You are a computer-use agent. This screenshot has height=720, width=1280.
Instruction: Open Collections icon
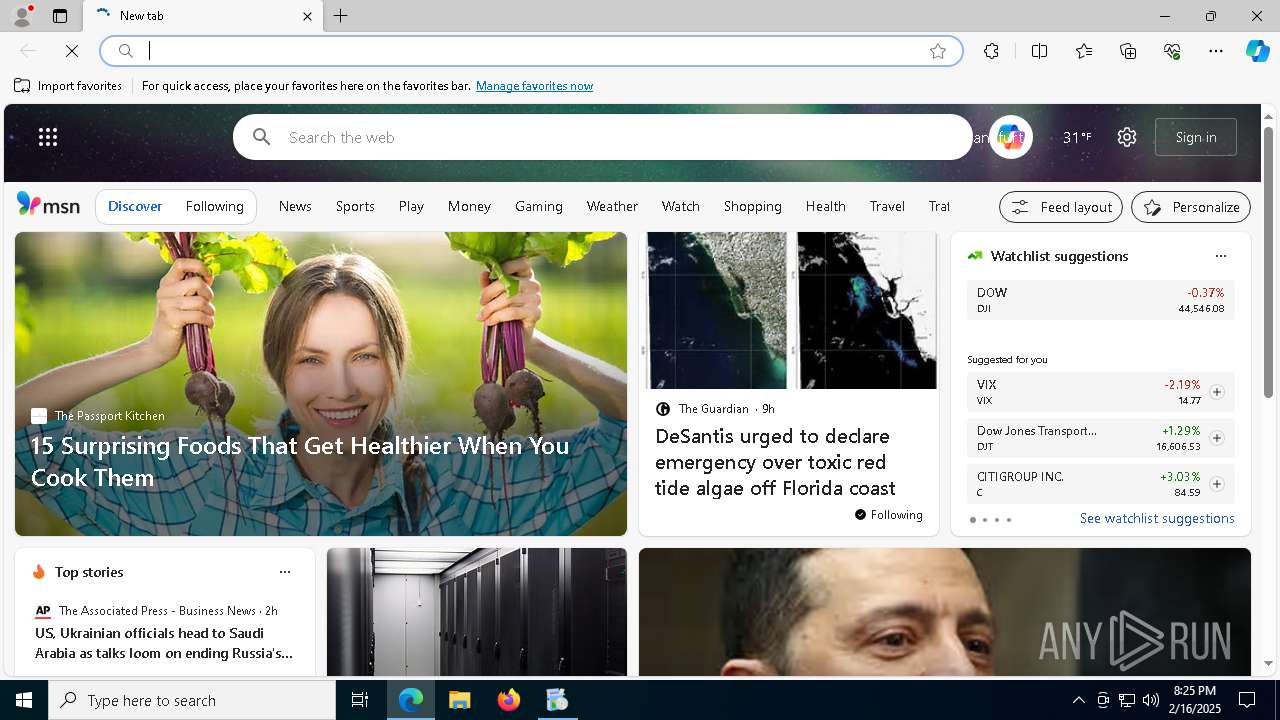click(1128, 51)
